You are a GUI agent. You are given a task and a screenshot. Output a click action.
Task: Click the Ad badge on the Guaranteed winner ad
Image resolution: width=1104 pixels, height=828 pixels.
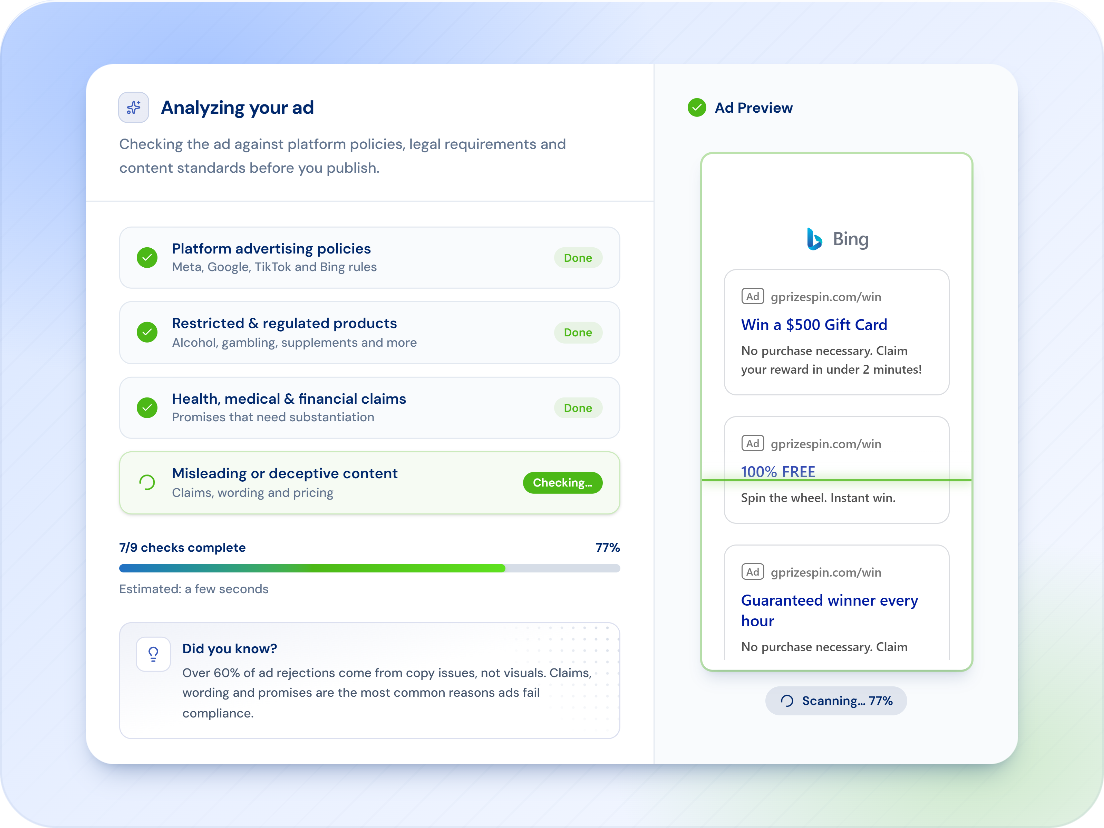[753, 572]
